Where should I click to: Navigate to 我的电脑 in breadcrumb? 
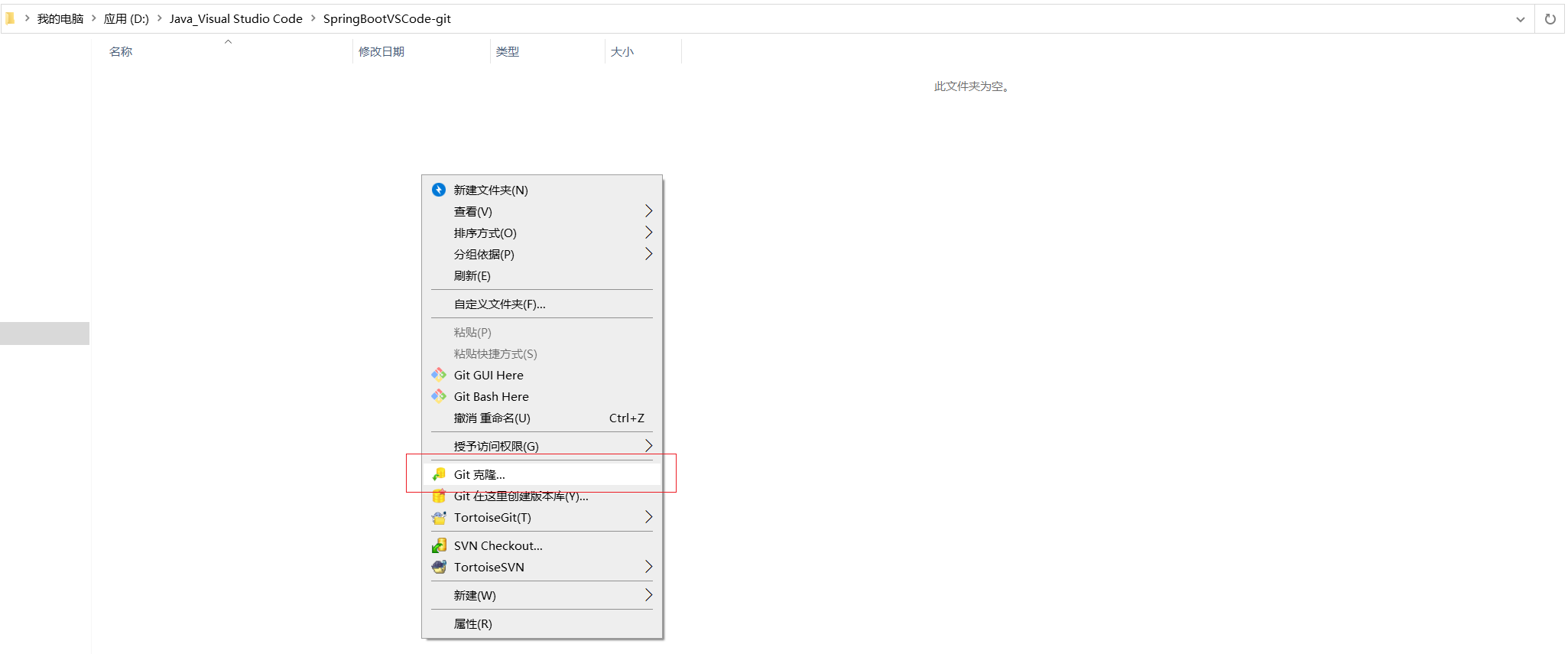pos(60,18)
